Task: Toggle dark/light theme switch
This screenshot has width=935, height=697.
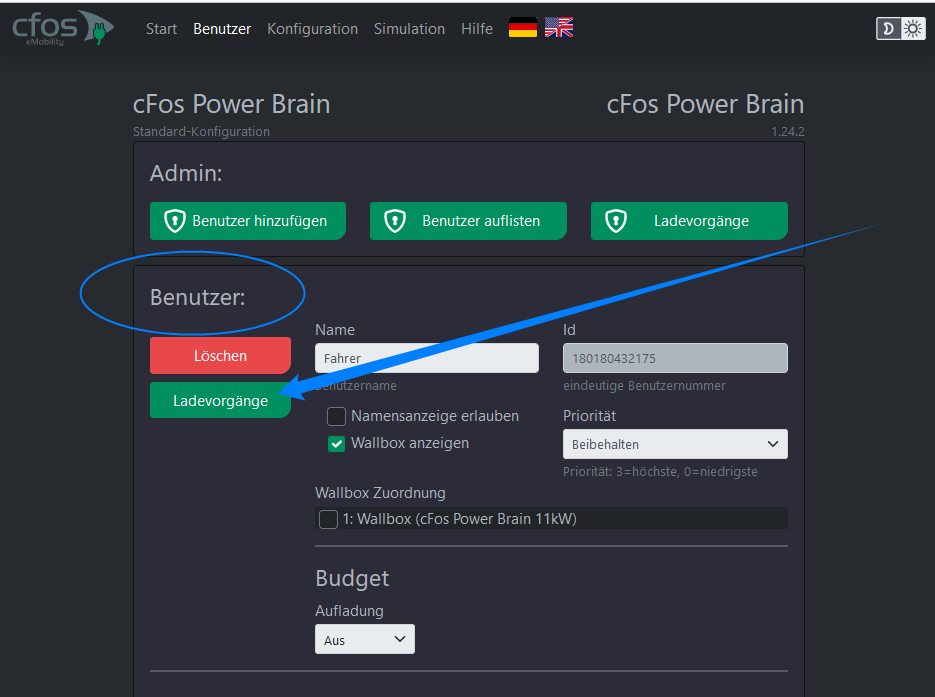Action: (x=900, y=29)
